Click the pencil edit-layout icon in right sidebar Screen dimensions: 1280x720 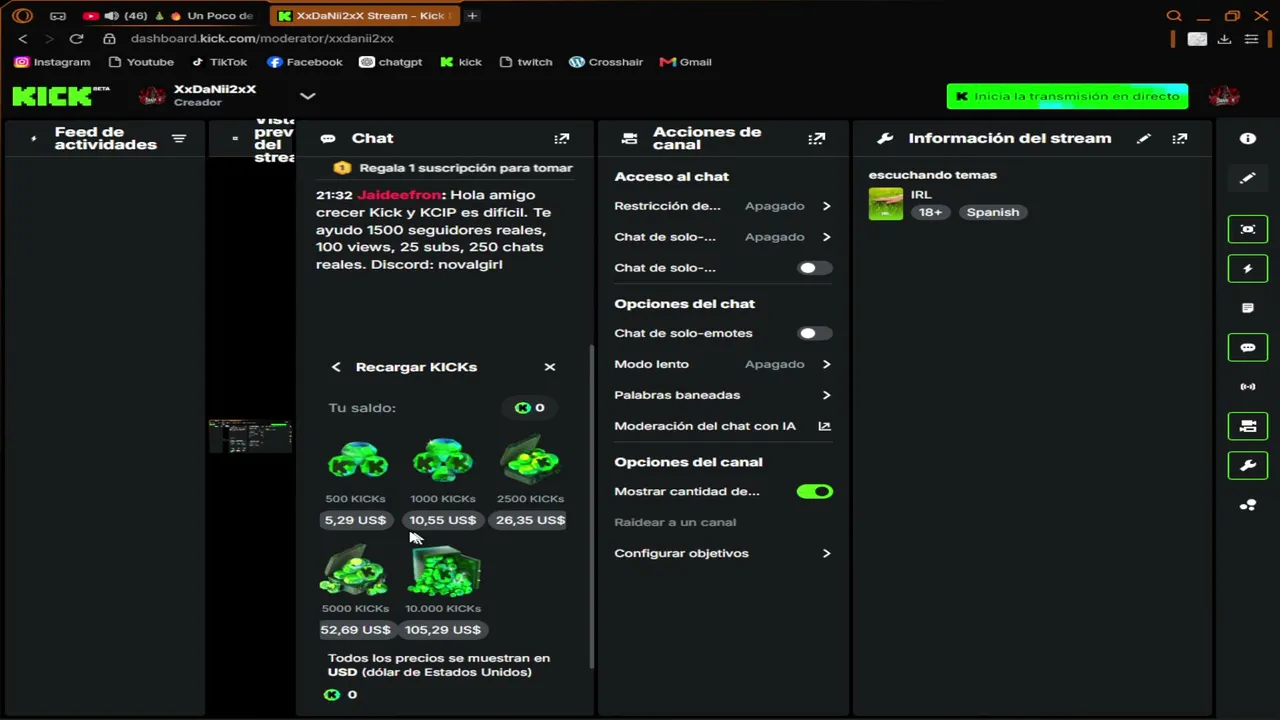pos(1247,178)
